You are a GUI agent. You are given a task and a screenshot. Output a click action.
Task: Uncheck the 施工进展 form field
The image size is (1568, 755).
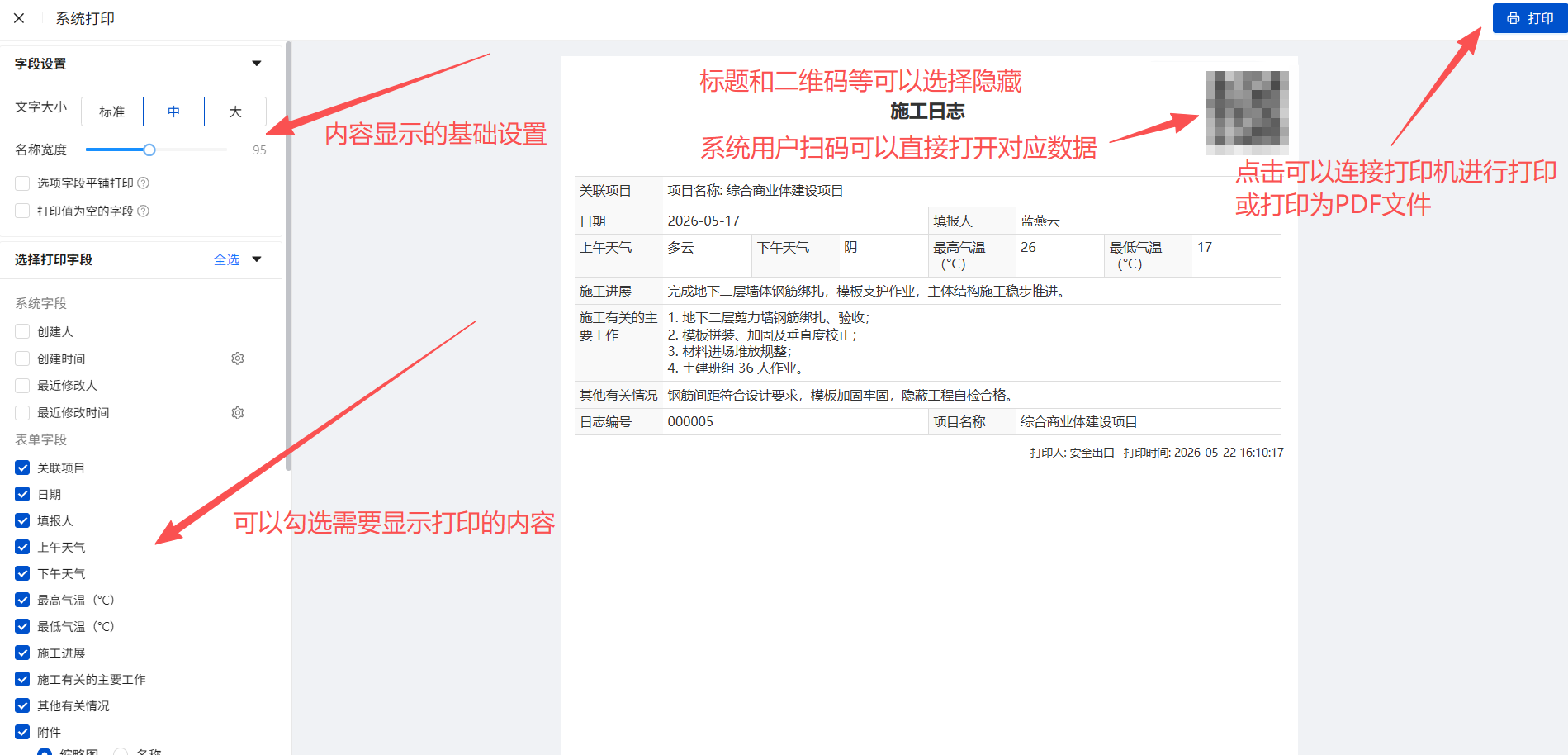coord(22,653)
